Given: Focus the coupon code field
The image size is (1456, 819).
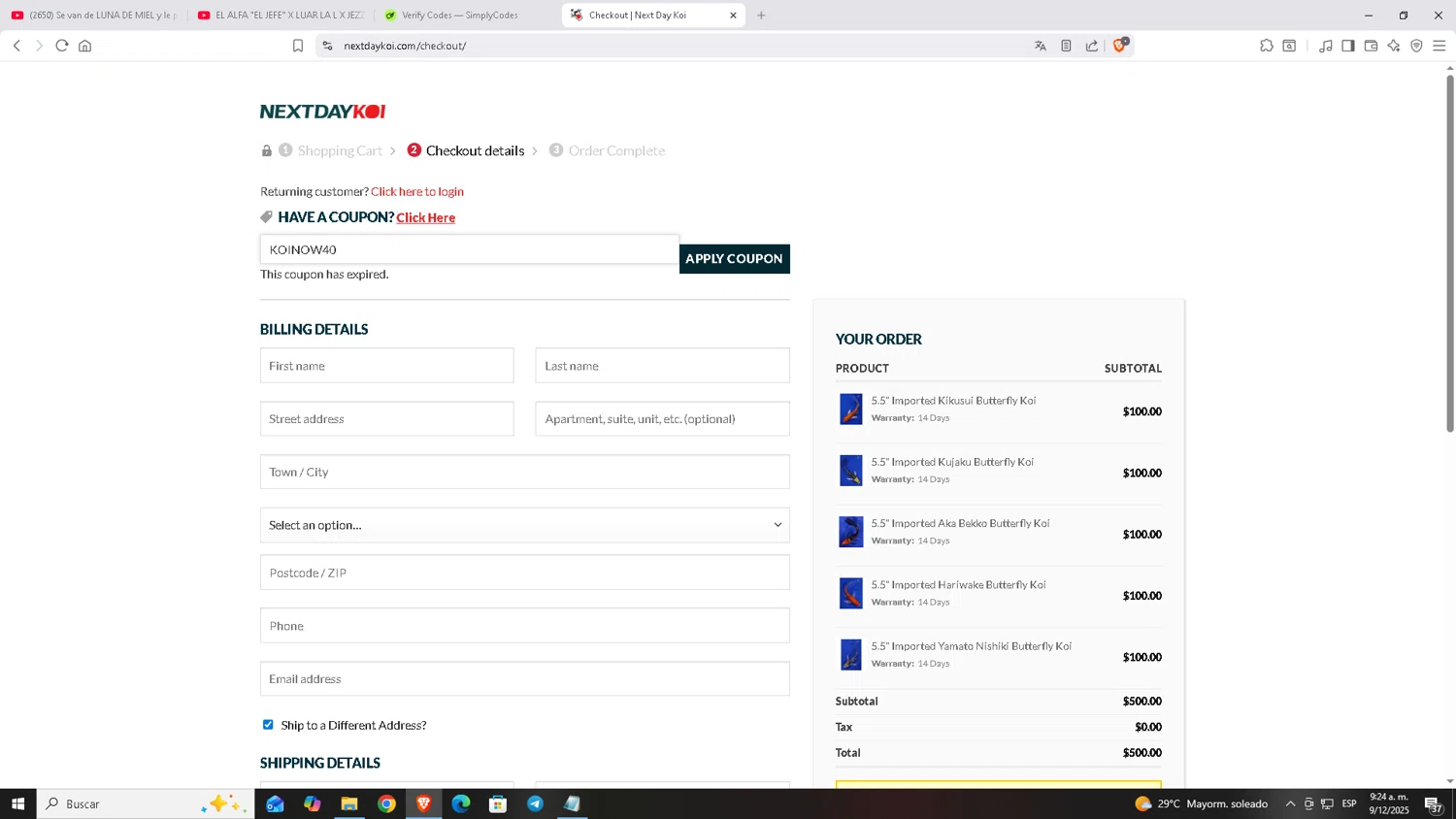Looking at the screenshot, I should [470, 249].
